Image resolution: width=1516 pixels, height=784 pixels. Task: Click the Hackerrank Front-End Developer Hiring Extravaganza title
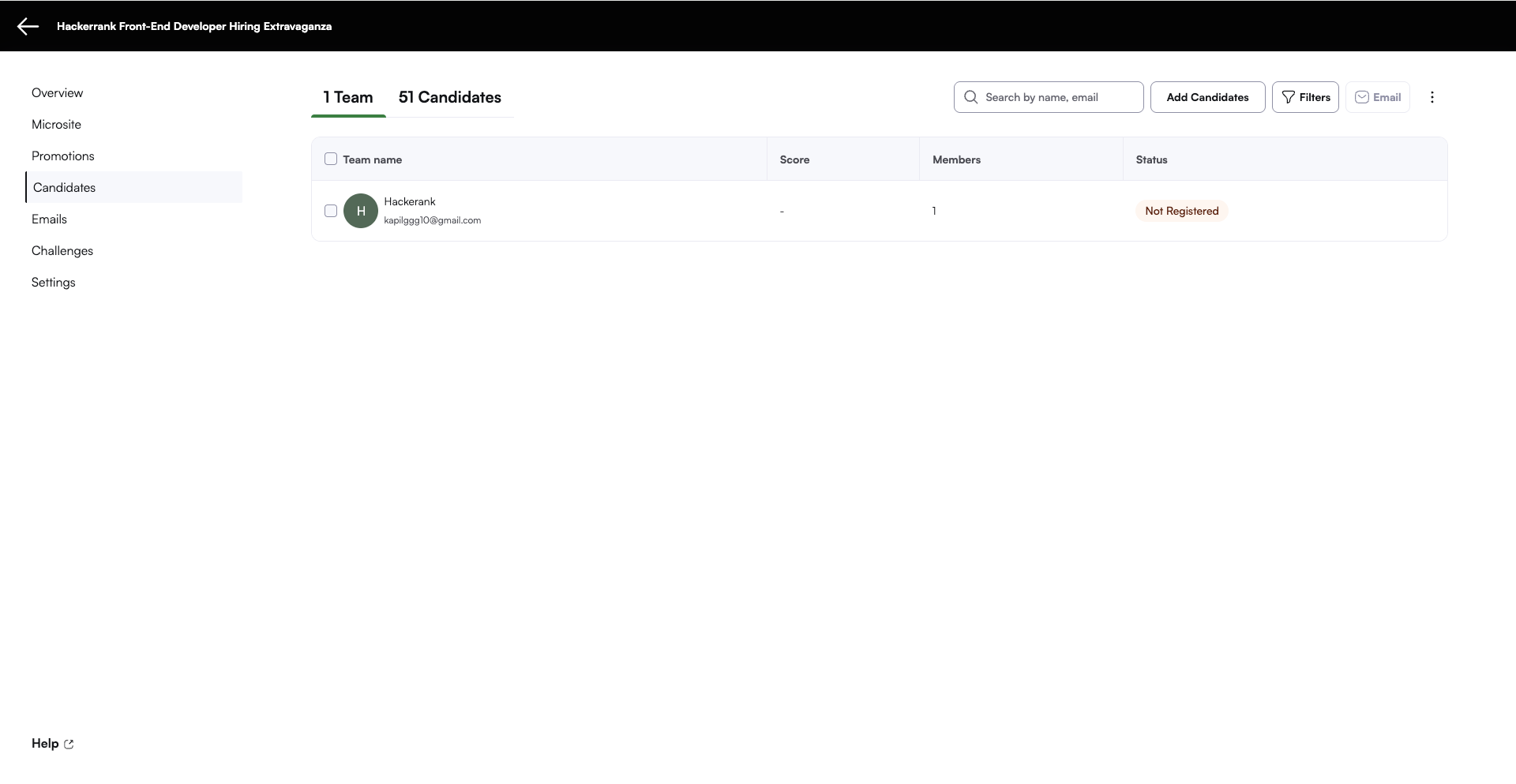pyautogui.click(x=194, y=26)
